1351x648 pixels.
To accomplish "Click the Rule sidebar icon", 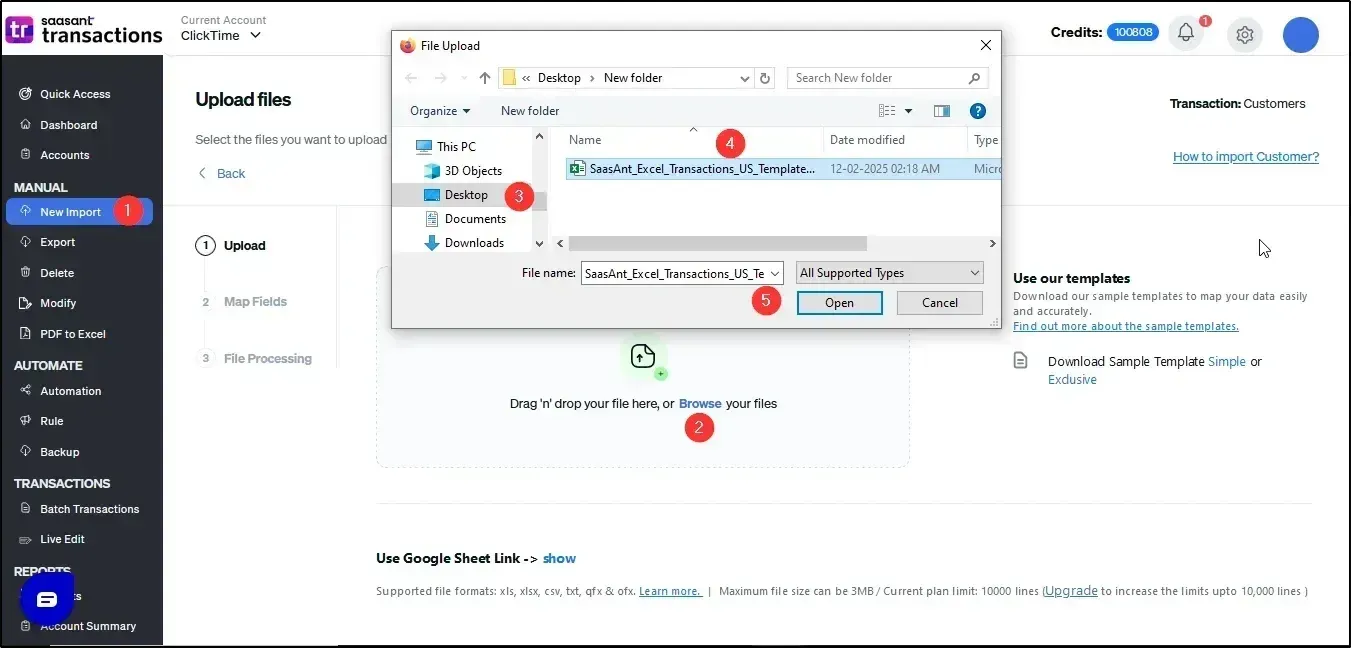I will tap(25, 421).
